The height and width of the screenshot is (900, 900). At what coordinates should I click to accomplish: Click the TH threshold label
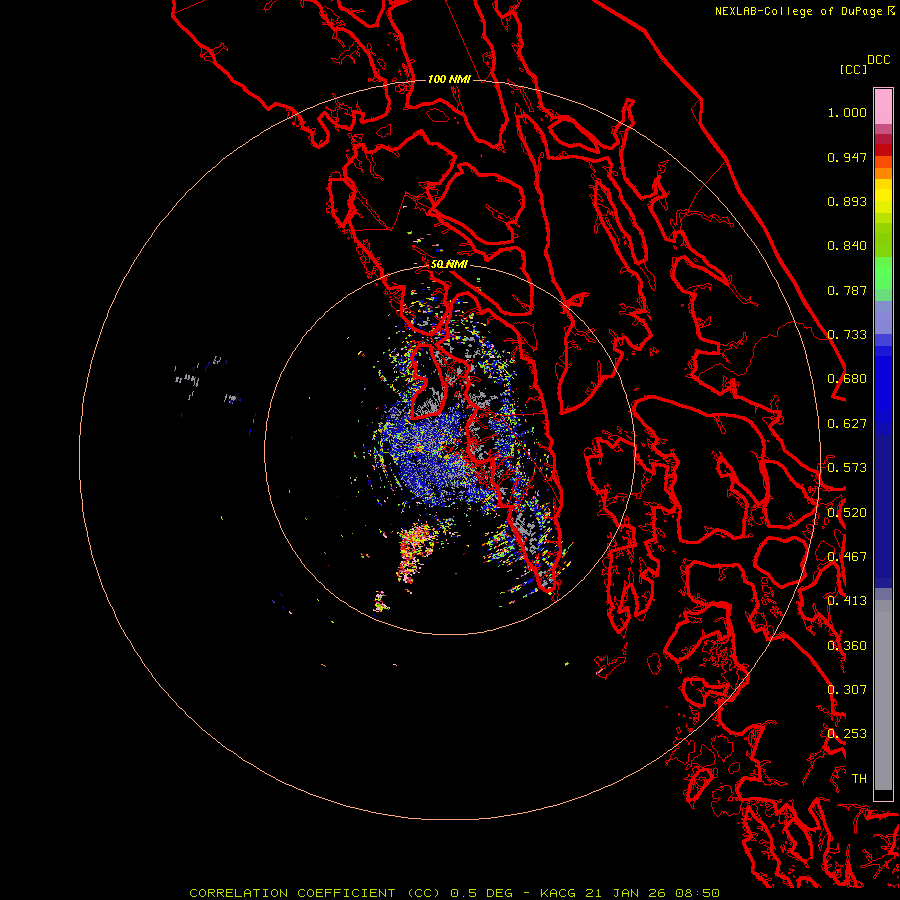click(859, 779)
